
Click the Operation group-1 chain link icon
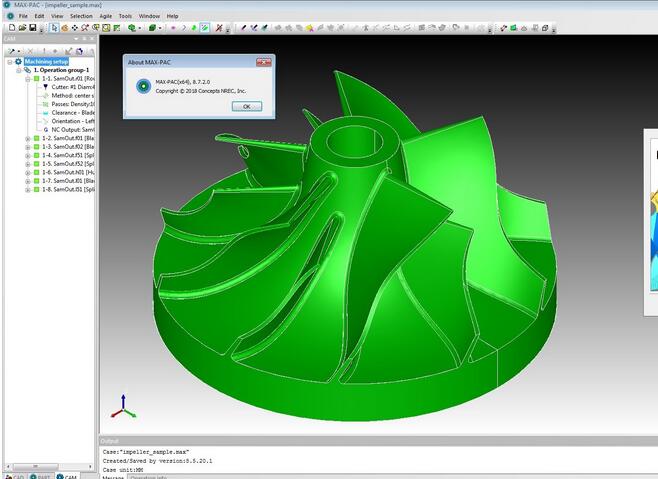(x=27, y=70)
